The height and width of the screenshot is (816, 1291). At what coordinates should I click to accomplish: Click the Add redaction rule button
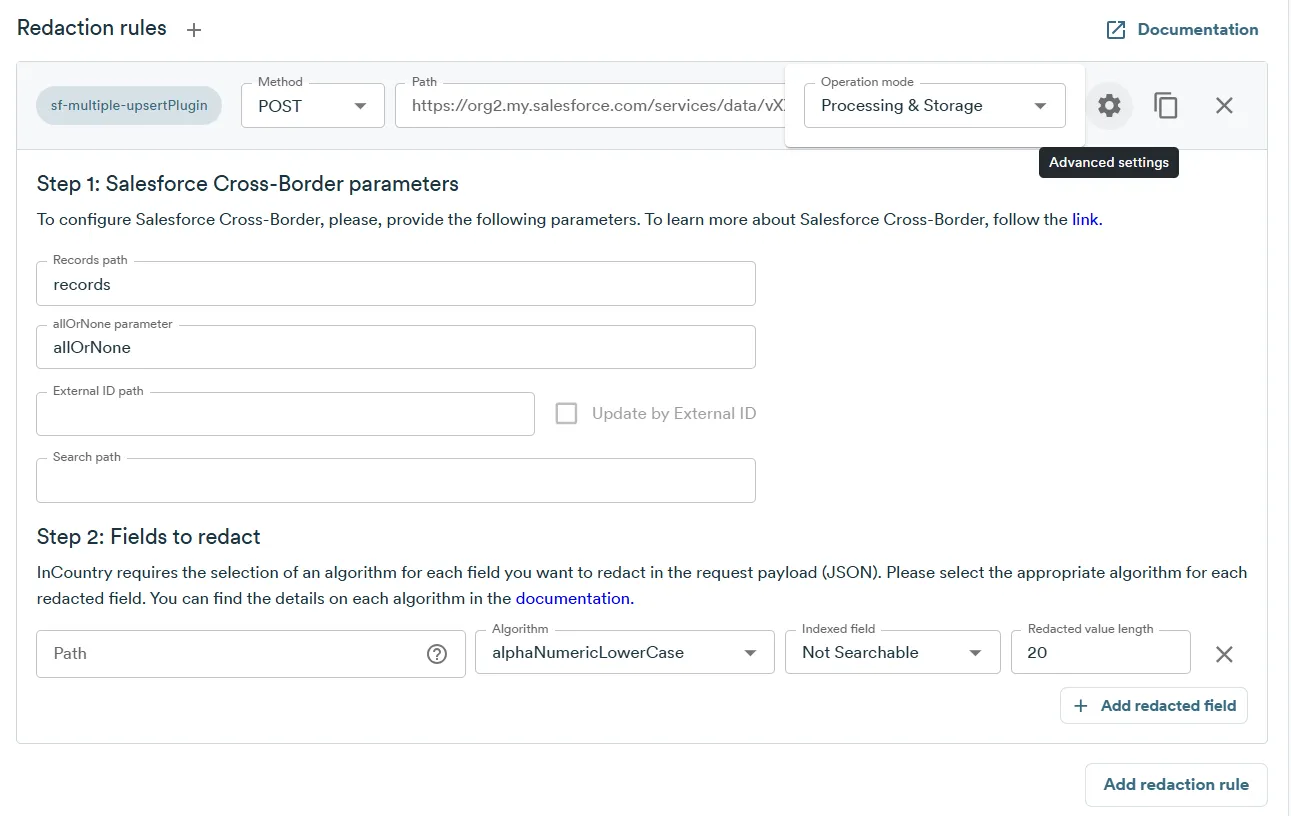coord(1176,785)
